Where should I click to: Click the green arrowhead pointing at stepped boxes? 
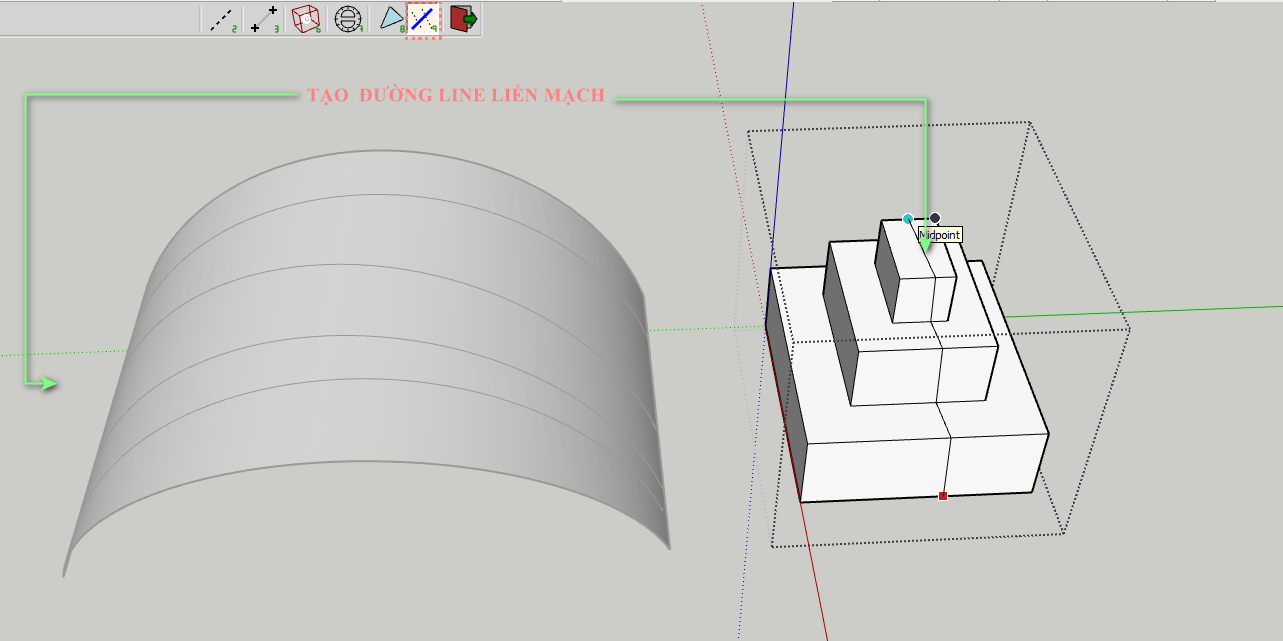[926, 241]
